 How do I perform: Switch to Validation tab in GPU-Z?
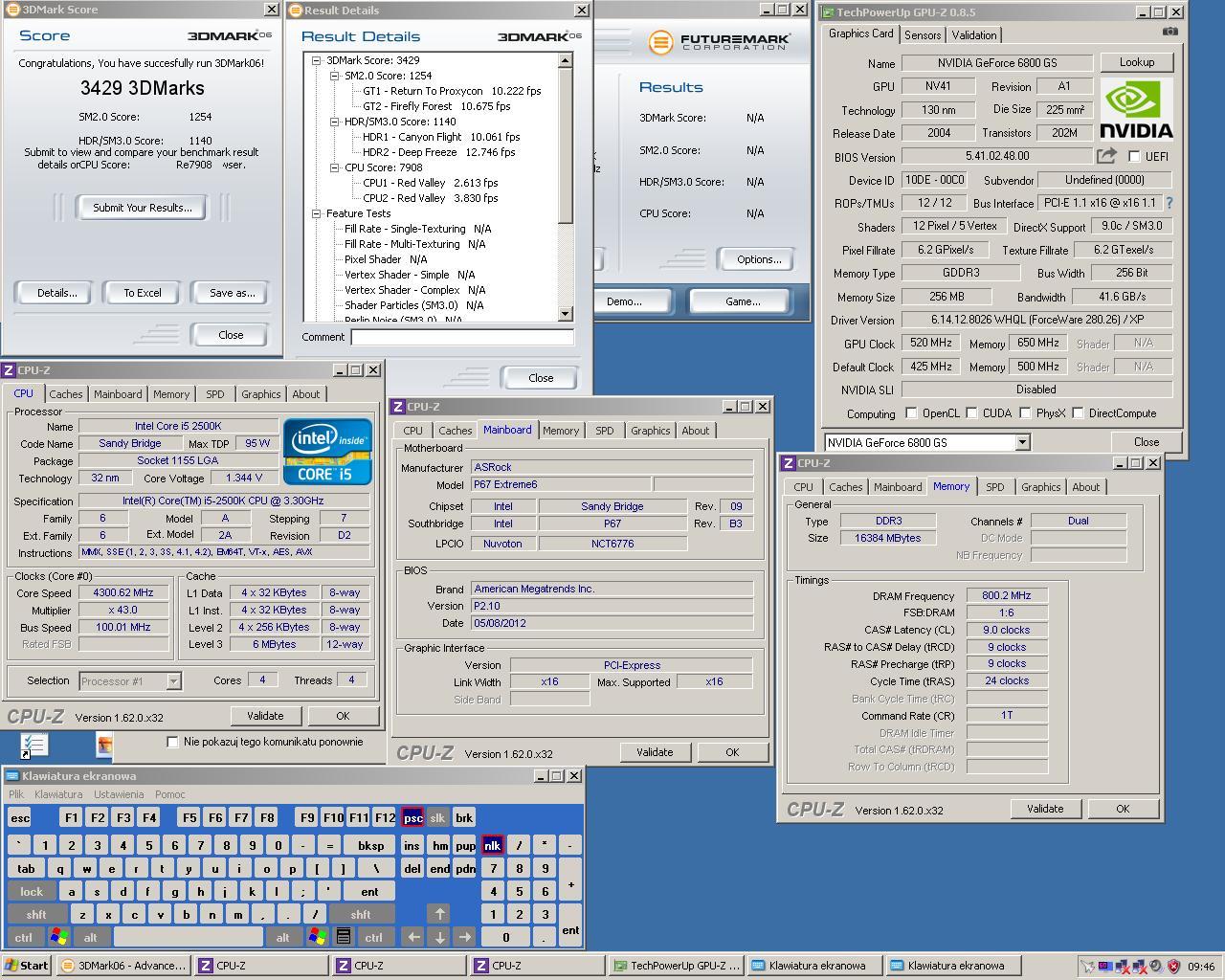pos(974,35)
